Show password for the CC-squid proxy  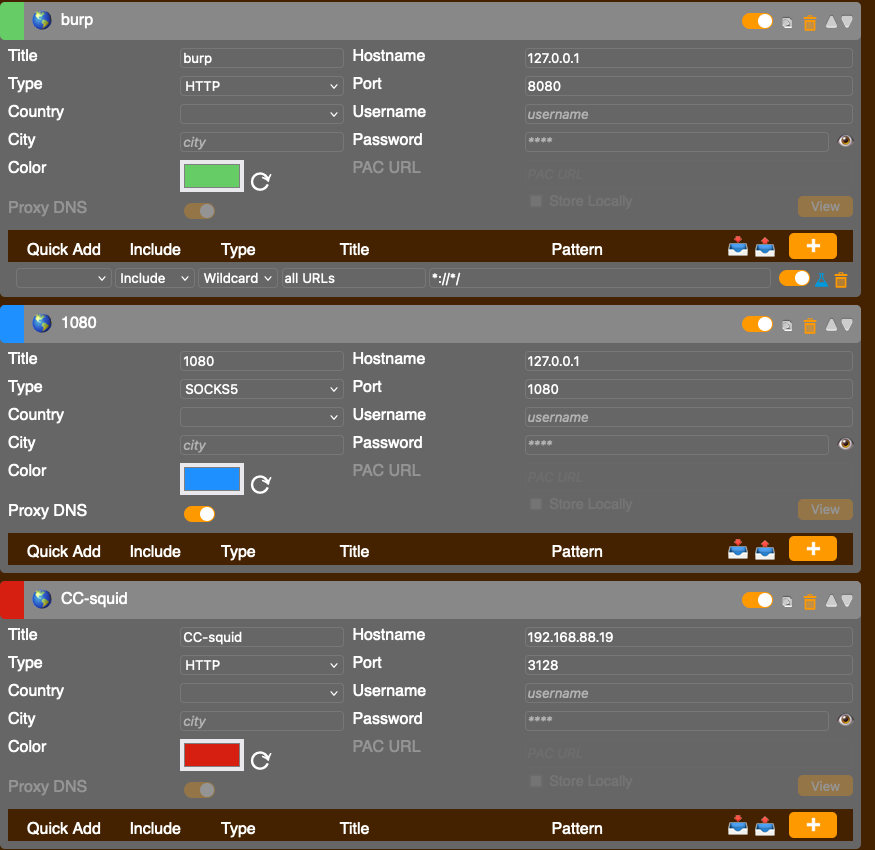coord(845,719)
